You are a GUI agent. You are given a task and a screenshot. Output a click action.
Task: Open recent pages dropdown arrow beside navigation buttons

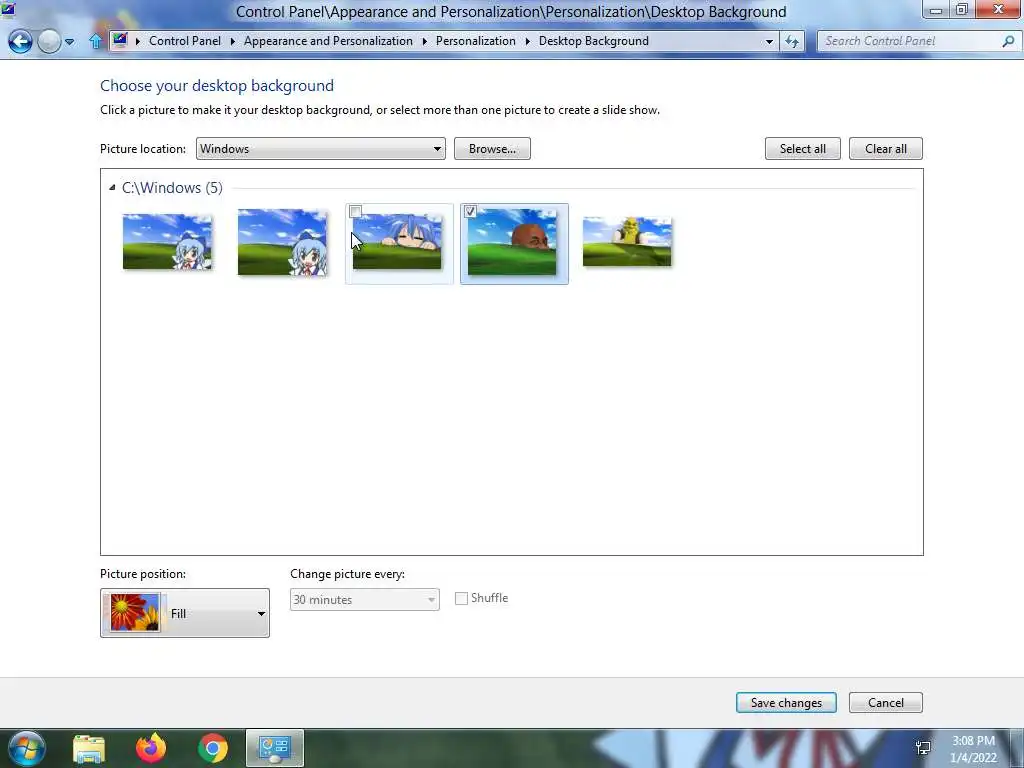pos(69,42)
